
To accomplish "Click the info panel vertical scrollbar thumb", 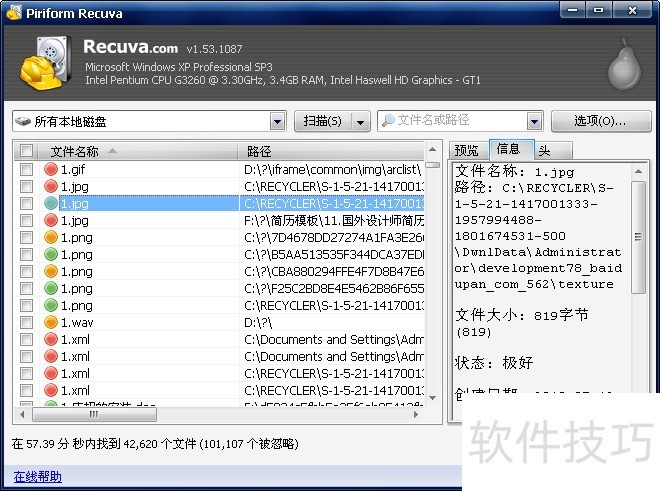I will (x=639, y=237).
